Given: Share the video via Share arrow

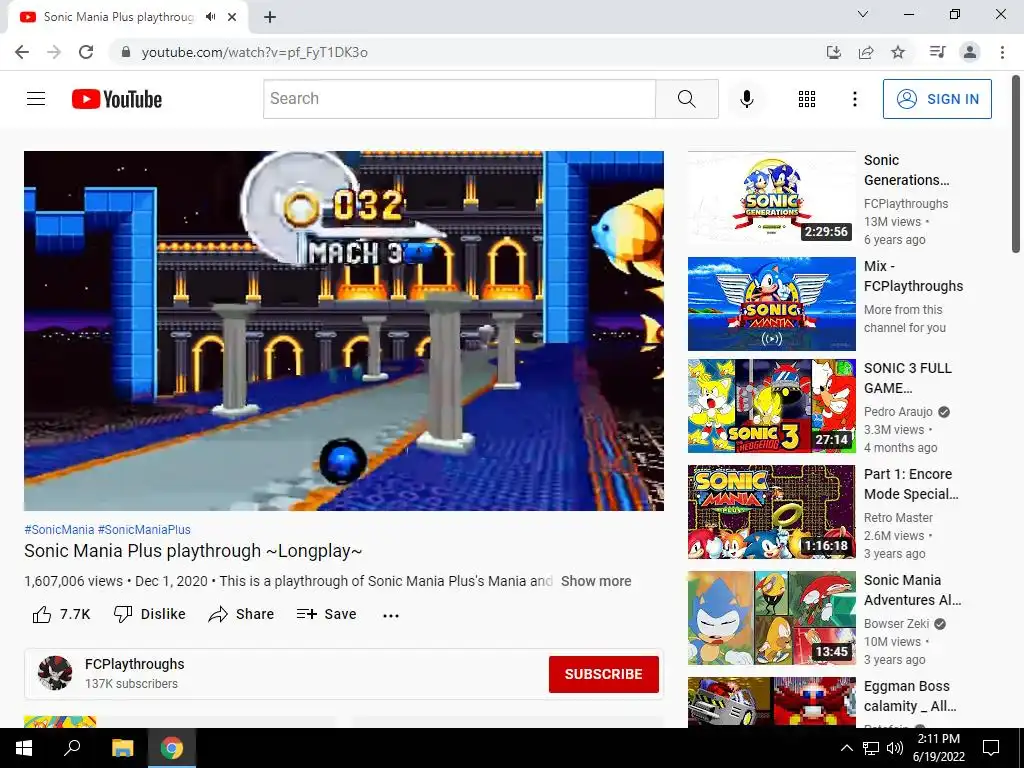Looking at the screenshot, I should click(241, 614).
